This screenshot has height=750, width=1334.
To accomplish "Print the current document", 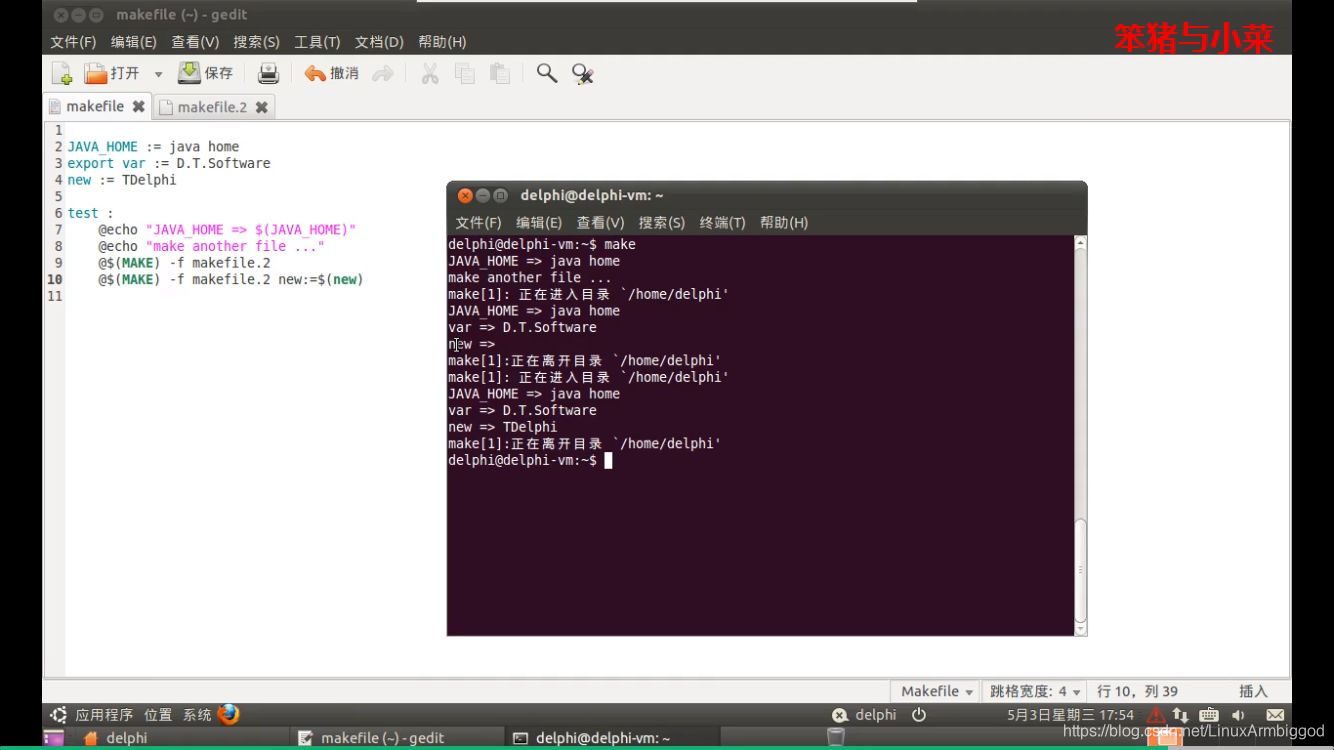I will pos(268,73).
